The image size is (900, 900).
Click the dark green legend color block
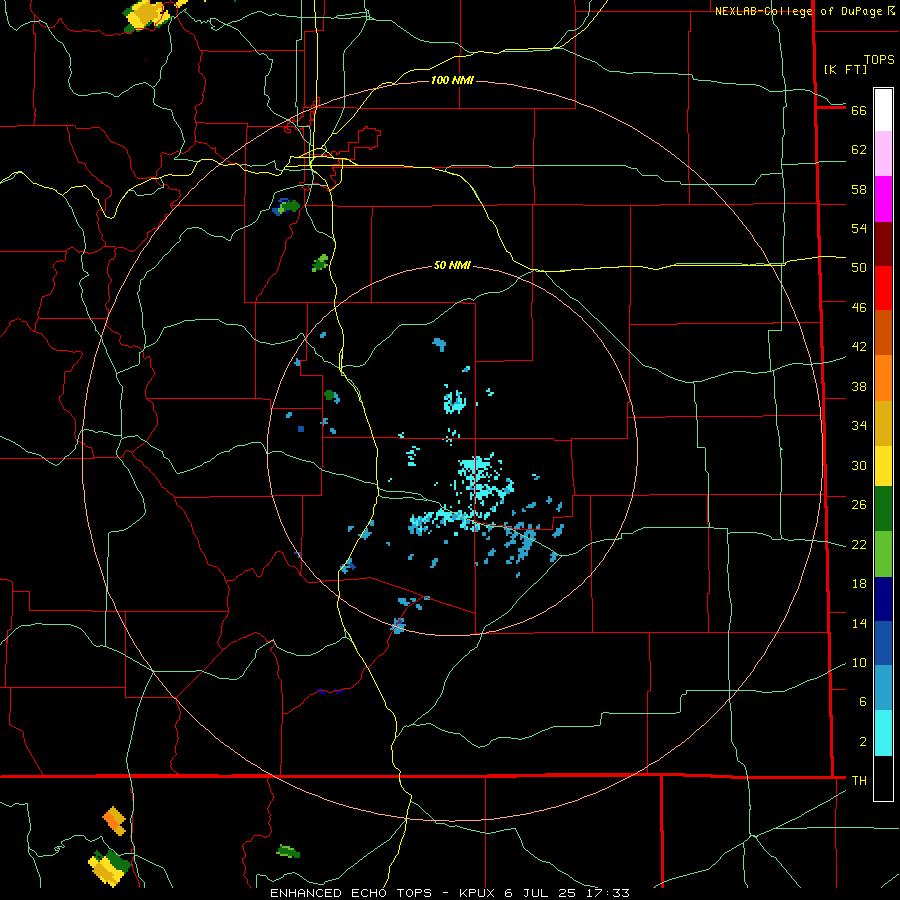coord(883,509)
